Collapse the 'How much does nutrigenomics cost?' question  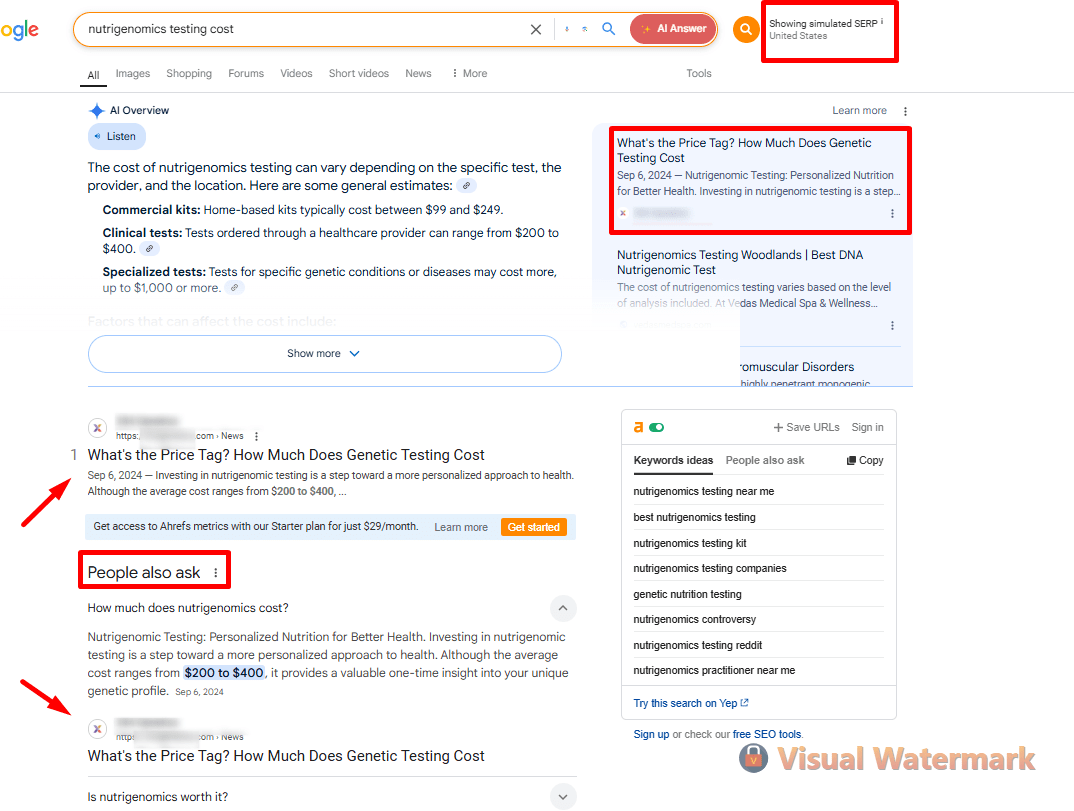tap(563, 608)
